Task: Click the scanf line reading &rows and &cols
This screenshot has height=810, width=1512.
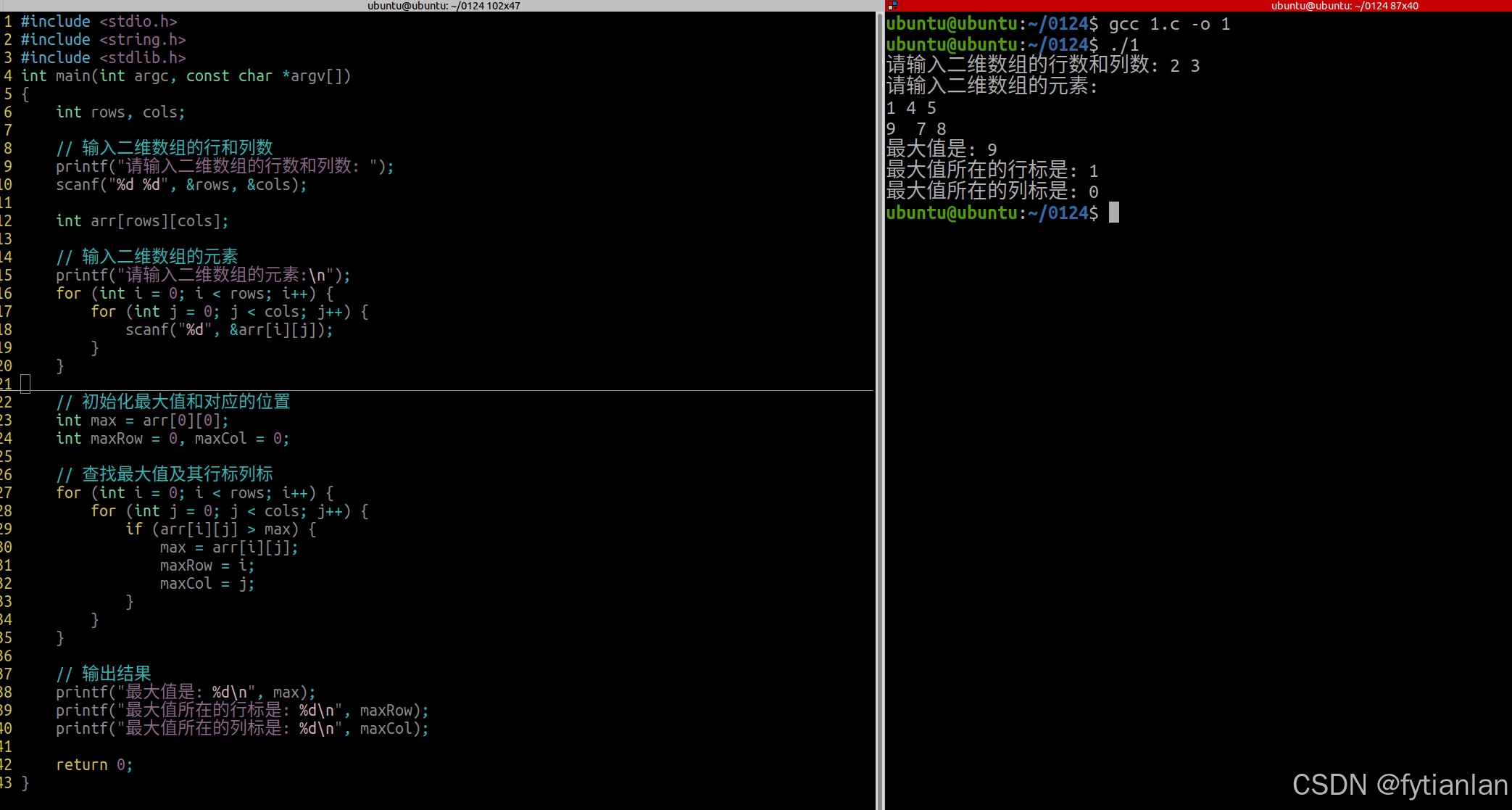Action: tap(181, 185)
